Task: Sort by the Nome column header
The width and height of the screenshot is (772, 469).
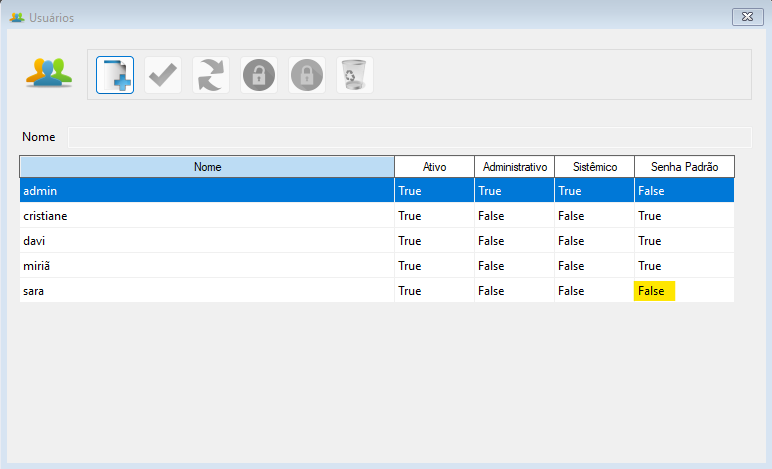Action: click(x=207, y=166)
